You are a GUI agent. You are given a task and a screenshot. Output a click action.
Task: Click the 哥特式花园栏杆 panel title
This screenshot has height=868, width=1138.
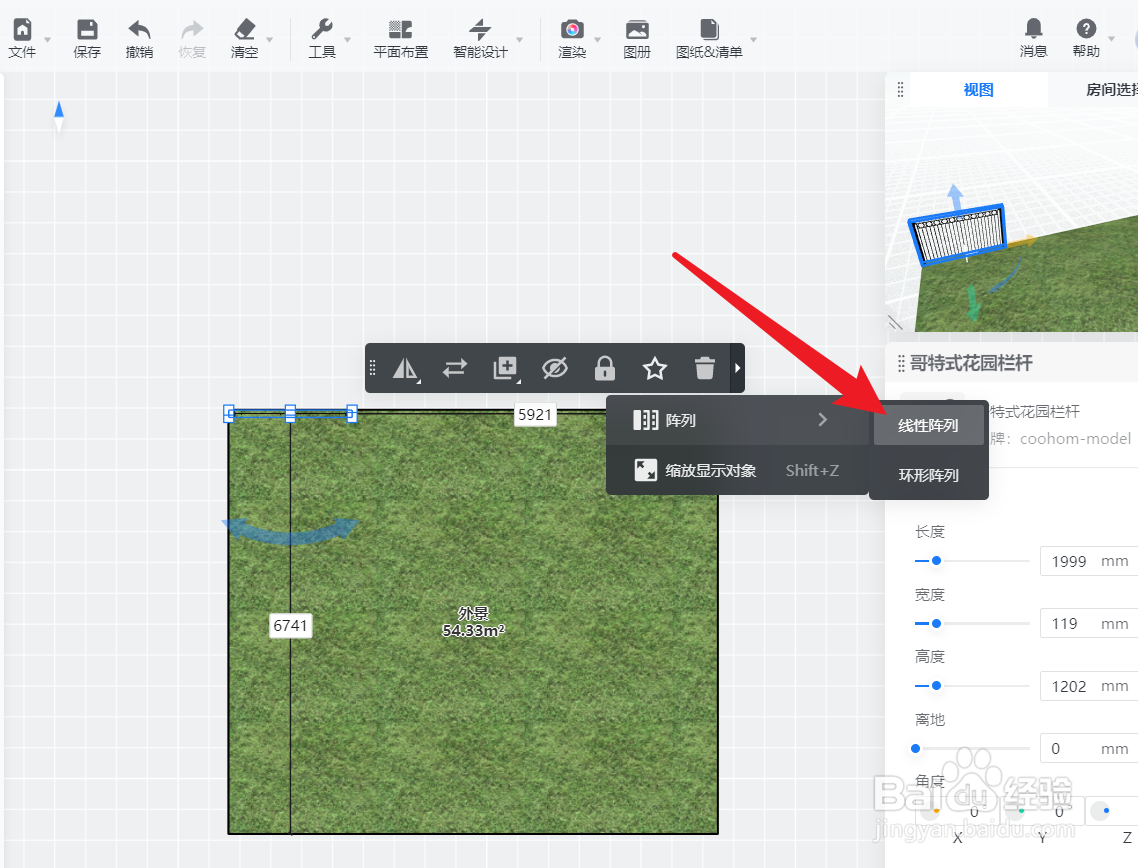click(x=971, y=363)
